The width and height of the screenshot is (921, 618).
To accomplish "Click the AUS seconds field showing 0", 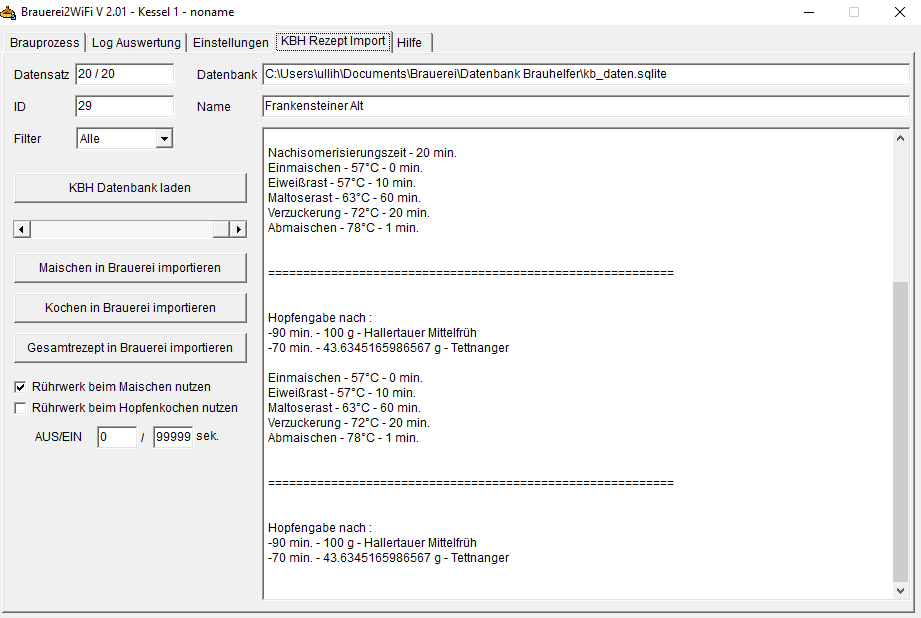I will tap(116, 437).
